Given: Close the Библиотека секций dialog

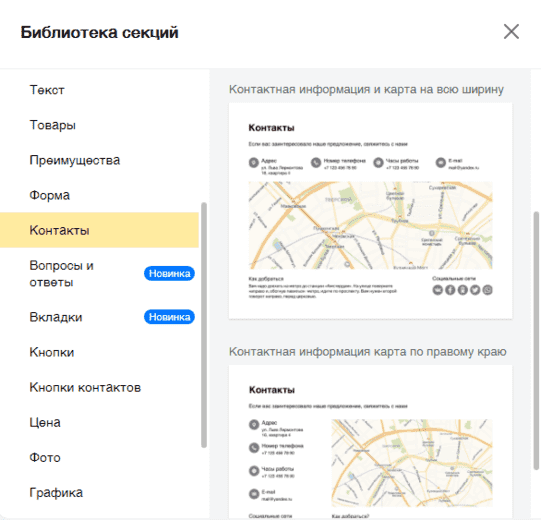Looking at the screenshot, I should (511, 32).
